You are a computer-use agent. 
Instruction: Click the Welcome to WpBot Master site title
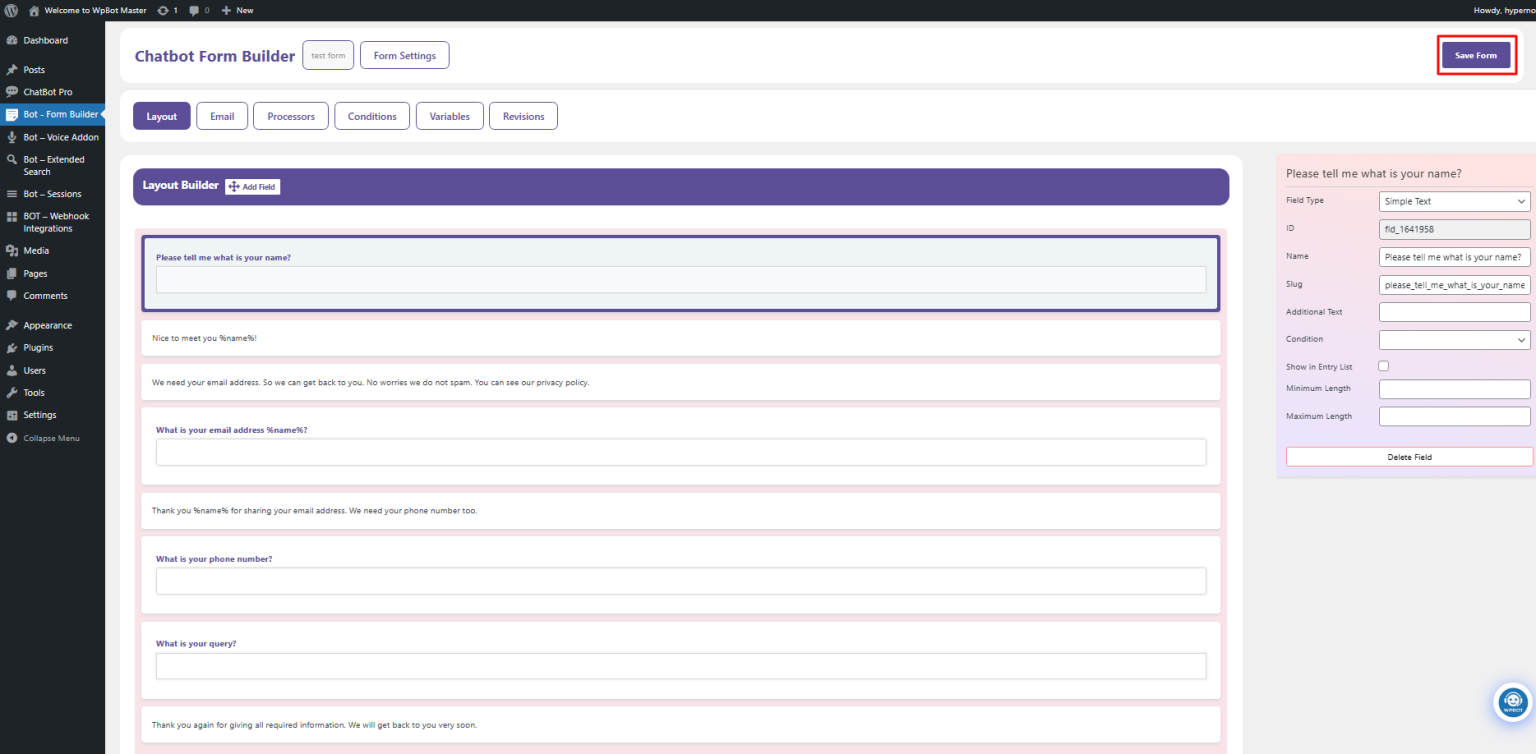click(95, 10)
